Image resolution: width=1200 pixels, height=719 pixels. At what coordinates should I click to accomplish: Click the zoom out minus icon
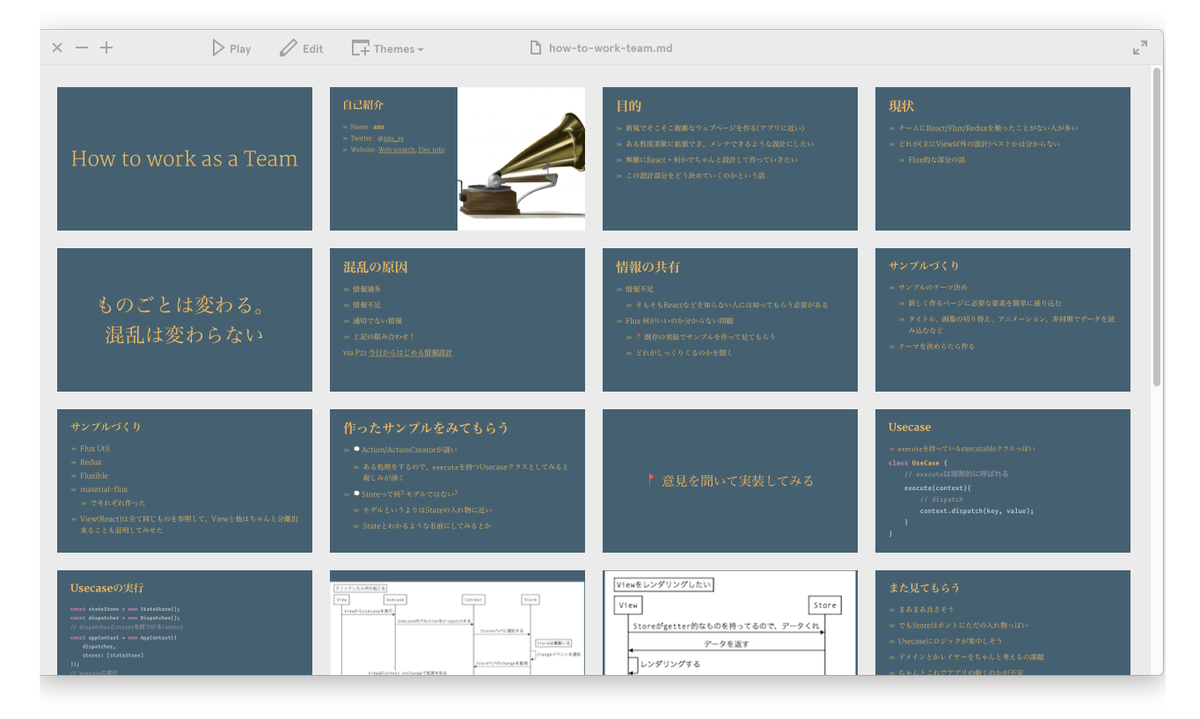click(x=82, y=48)
